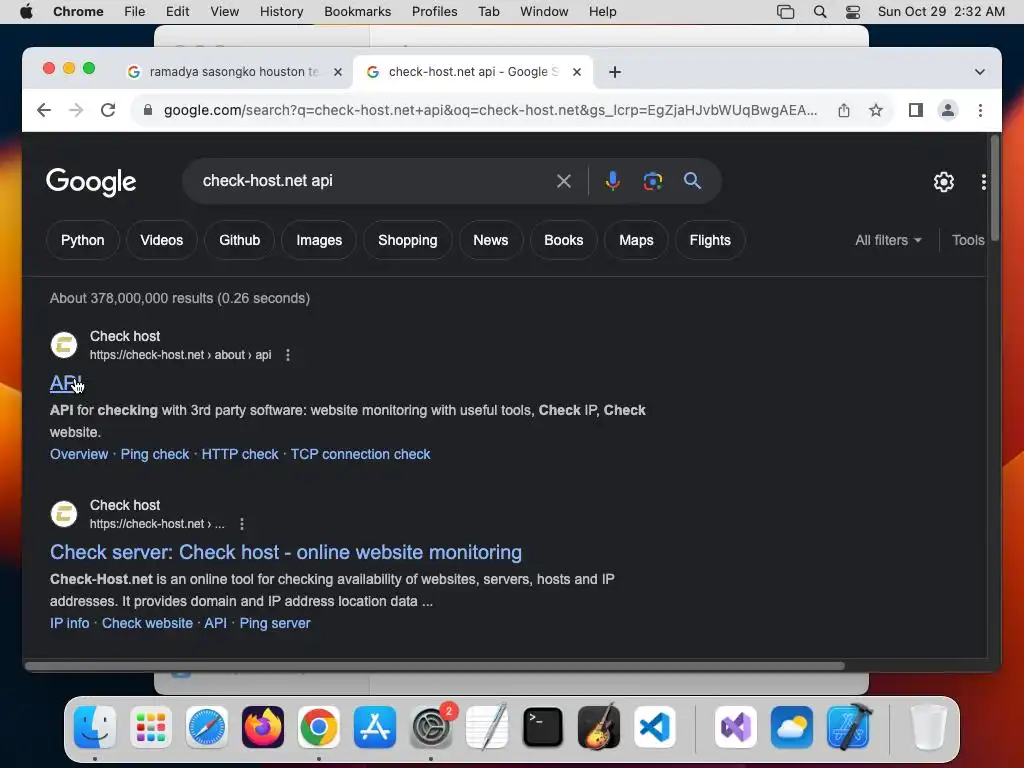
Task: Switch to ramadya sasongko houston tab
Action: point(234,72)
